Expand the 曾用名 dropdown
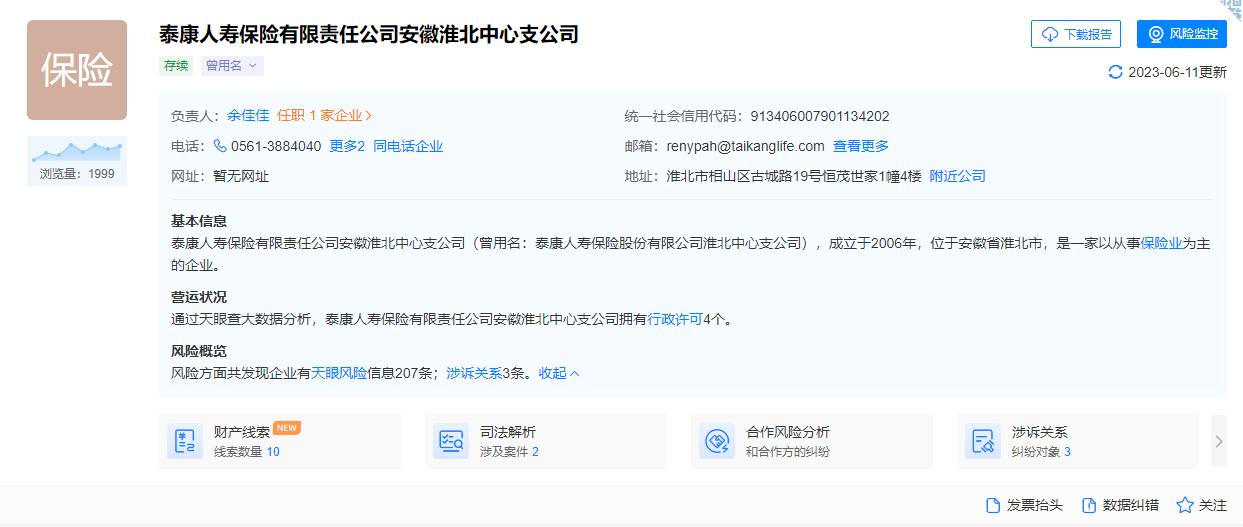Image resolution: width=1243 pixels, height=527 pixels. pyautogui.click(x=232, y=65)
